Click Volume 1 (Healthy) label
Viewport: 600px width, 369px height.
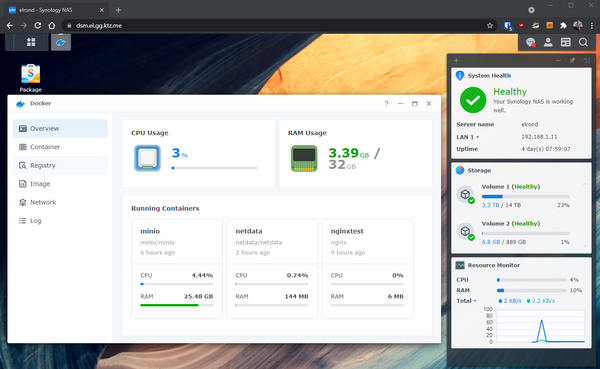pos(511,187)
